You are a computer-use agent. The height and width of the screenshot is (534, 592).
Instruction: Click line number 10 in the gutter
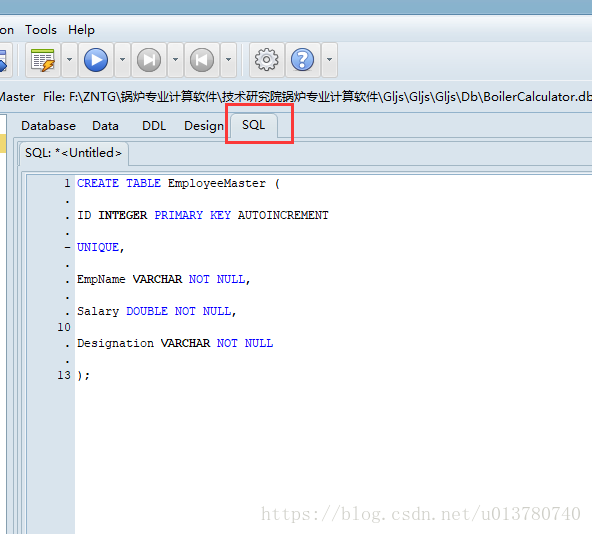coord(64,327)
